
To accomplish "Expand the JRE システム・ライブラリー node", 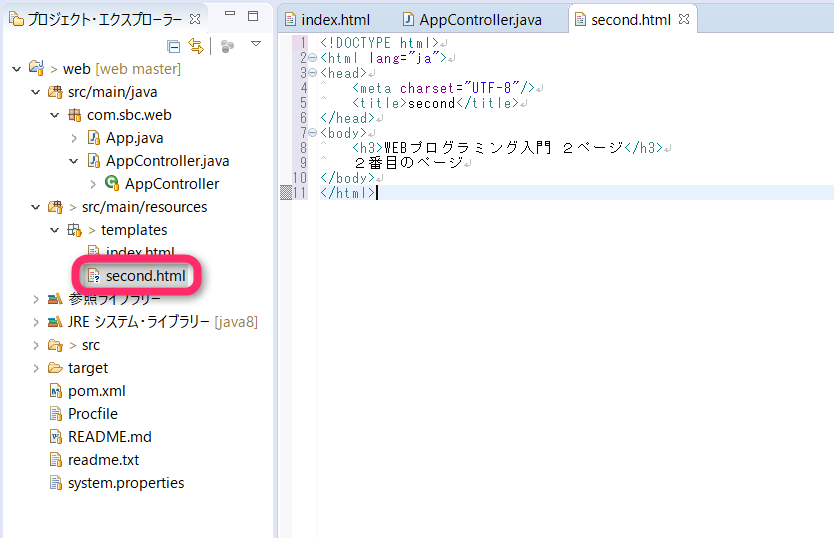I will pyautogui.click(x=36, y=322).
